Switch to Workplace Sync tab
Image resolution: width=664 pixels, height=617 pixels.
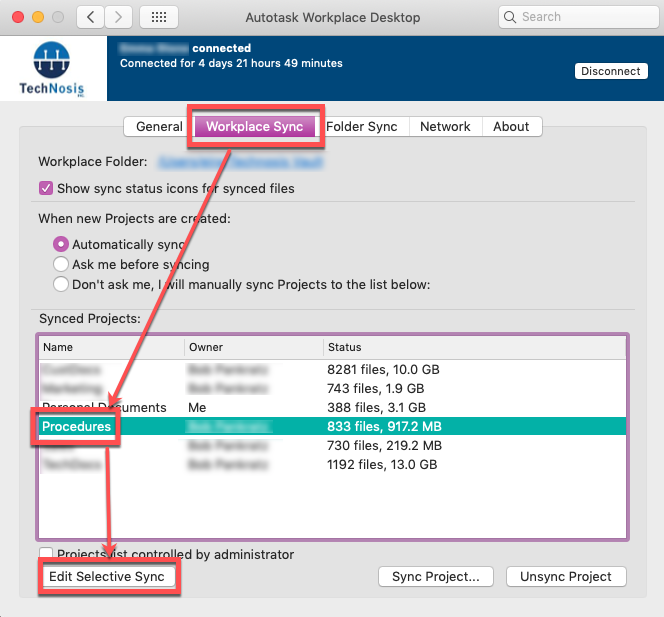(x=255, y=126)
